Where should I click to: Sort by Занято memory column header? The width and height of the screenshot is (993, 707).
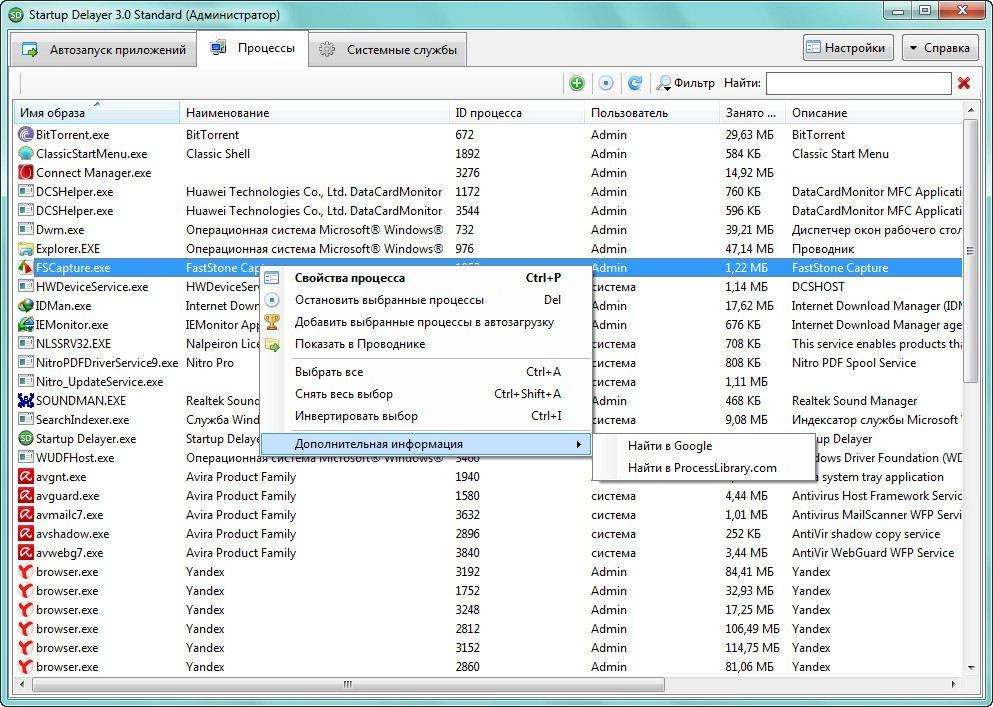(752, 113)
